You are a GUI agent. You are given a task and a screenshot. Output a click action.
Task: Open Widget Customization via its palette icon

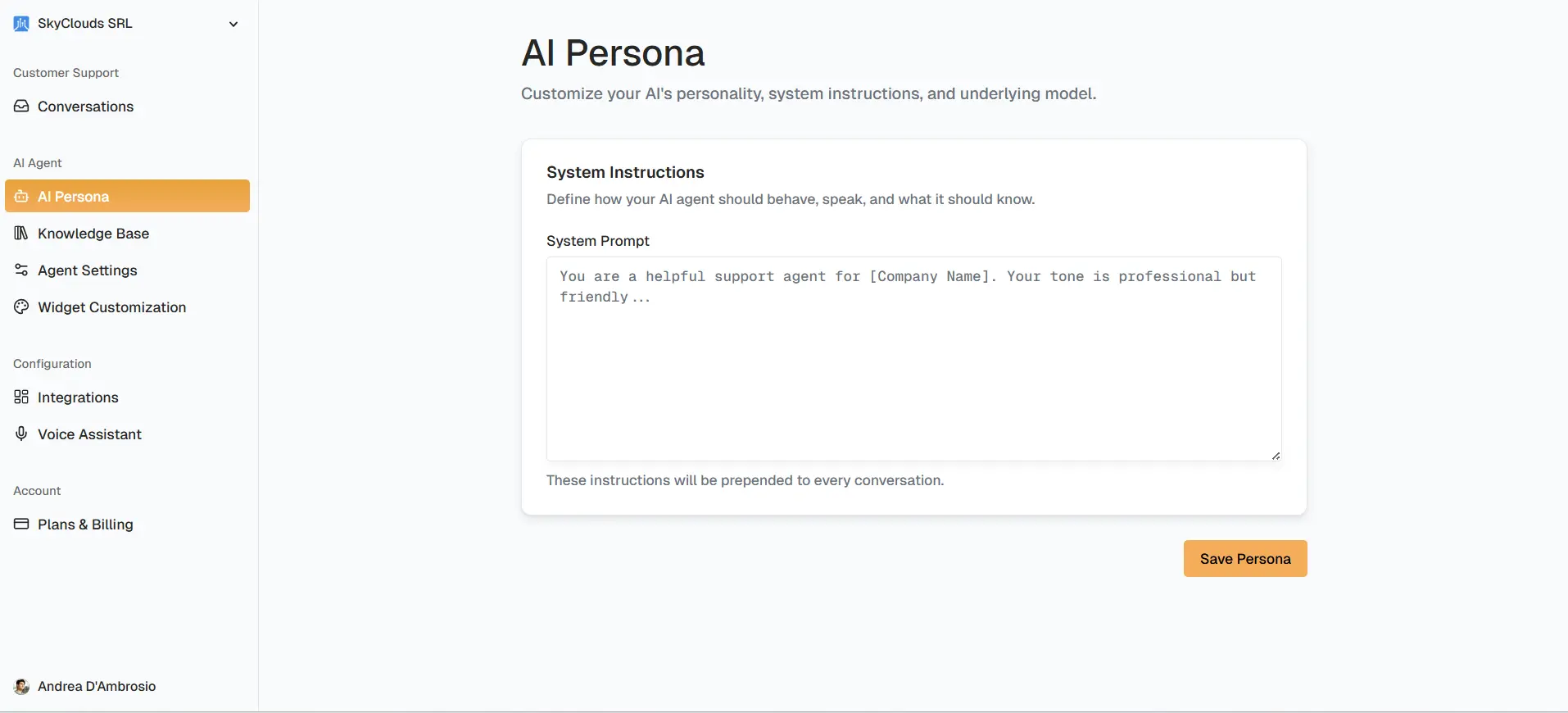pos(20,307)
